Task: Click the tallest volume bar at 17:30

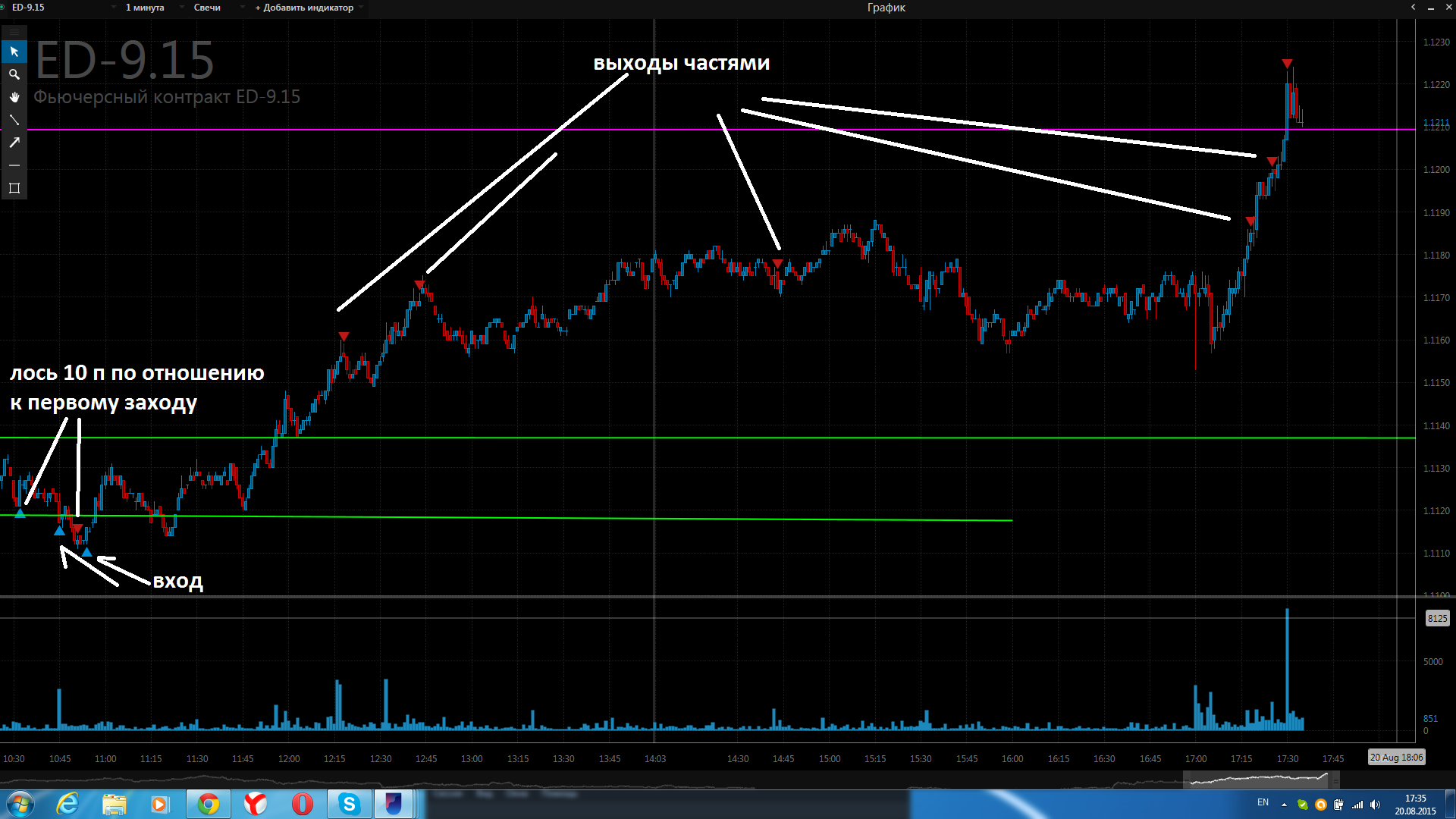Action: [1287, 669]
